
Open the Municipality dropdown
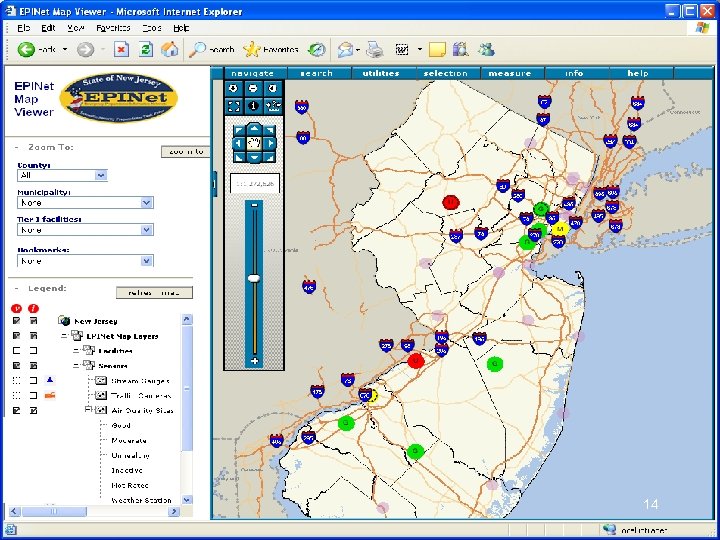[x=147, y=202]
